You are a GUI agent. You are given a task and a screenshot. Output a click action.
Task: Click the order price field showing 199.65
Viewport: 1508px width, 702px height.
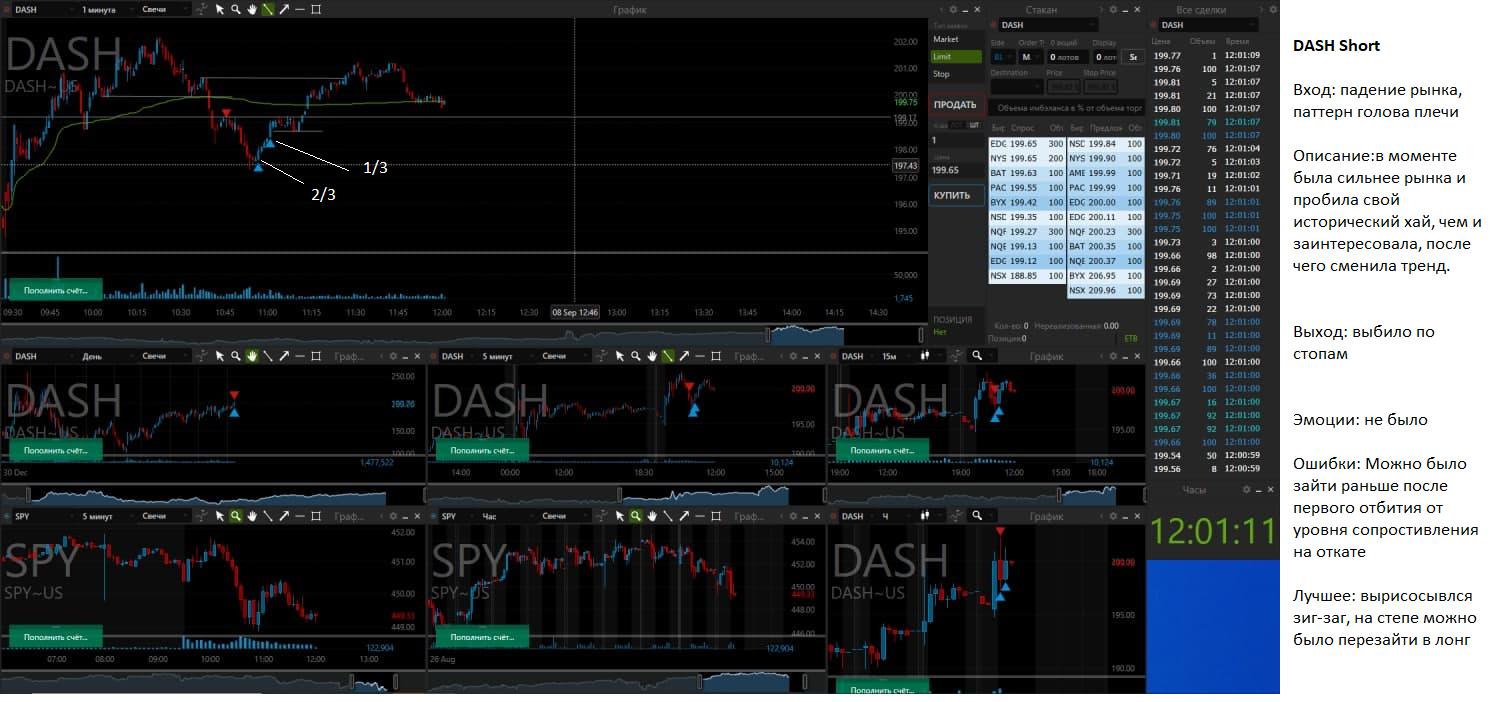pyautogui.click(x=956, y=170)
